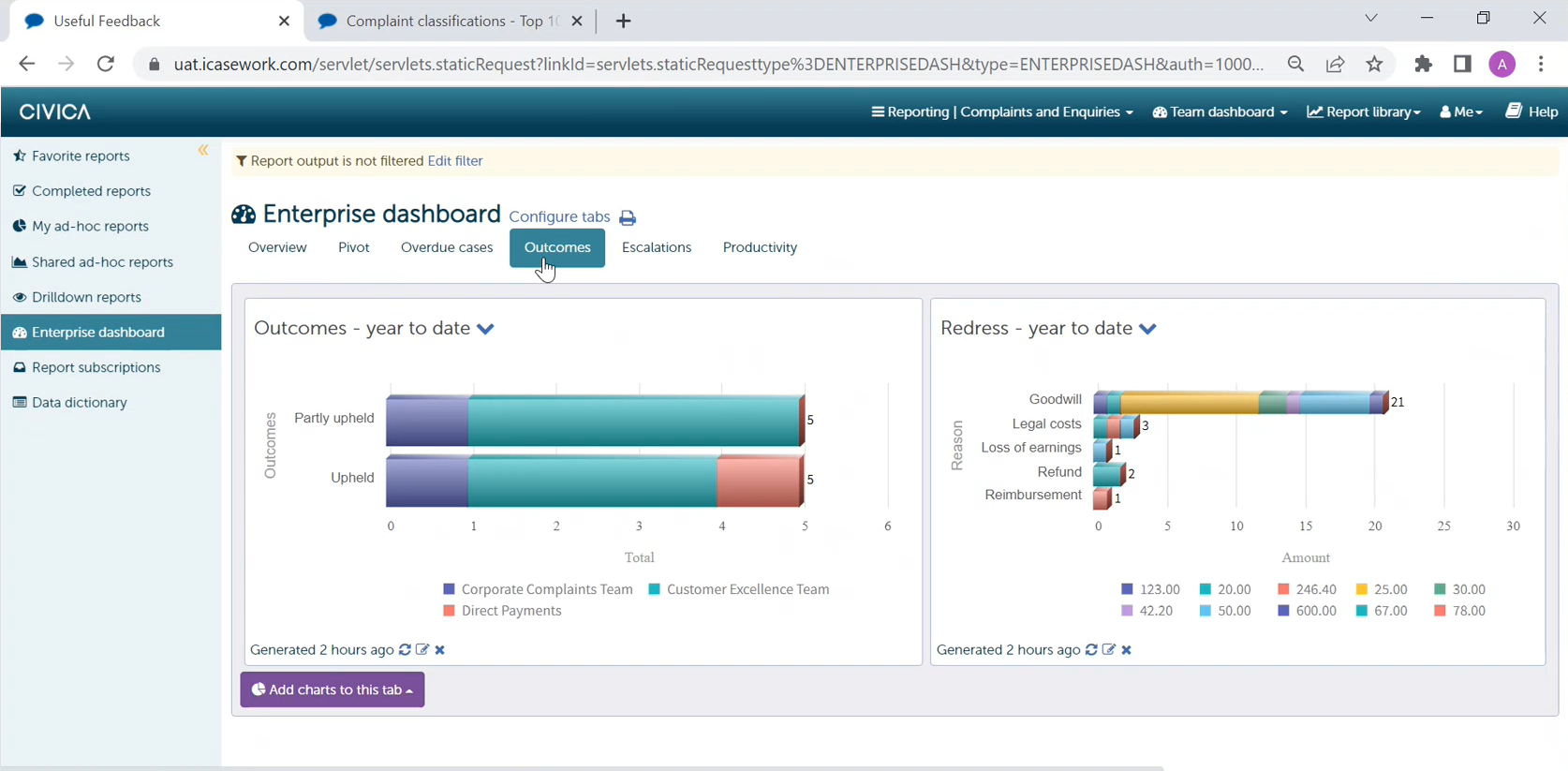This screenshot has width=1568, height=771.
Task: Open the tab search chevron in title bar
Action: pyautogui.click(x=1370, y=18)
